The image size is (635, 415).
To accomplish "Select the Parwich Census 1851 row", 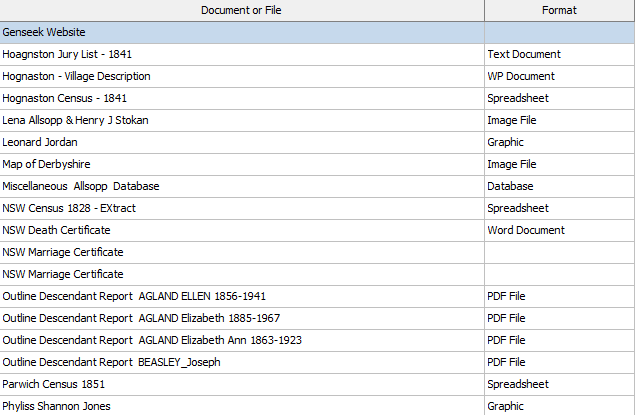I will point(53,384).
